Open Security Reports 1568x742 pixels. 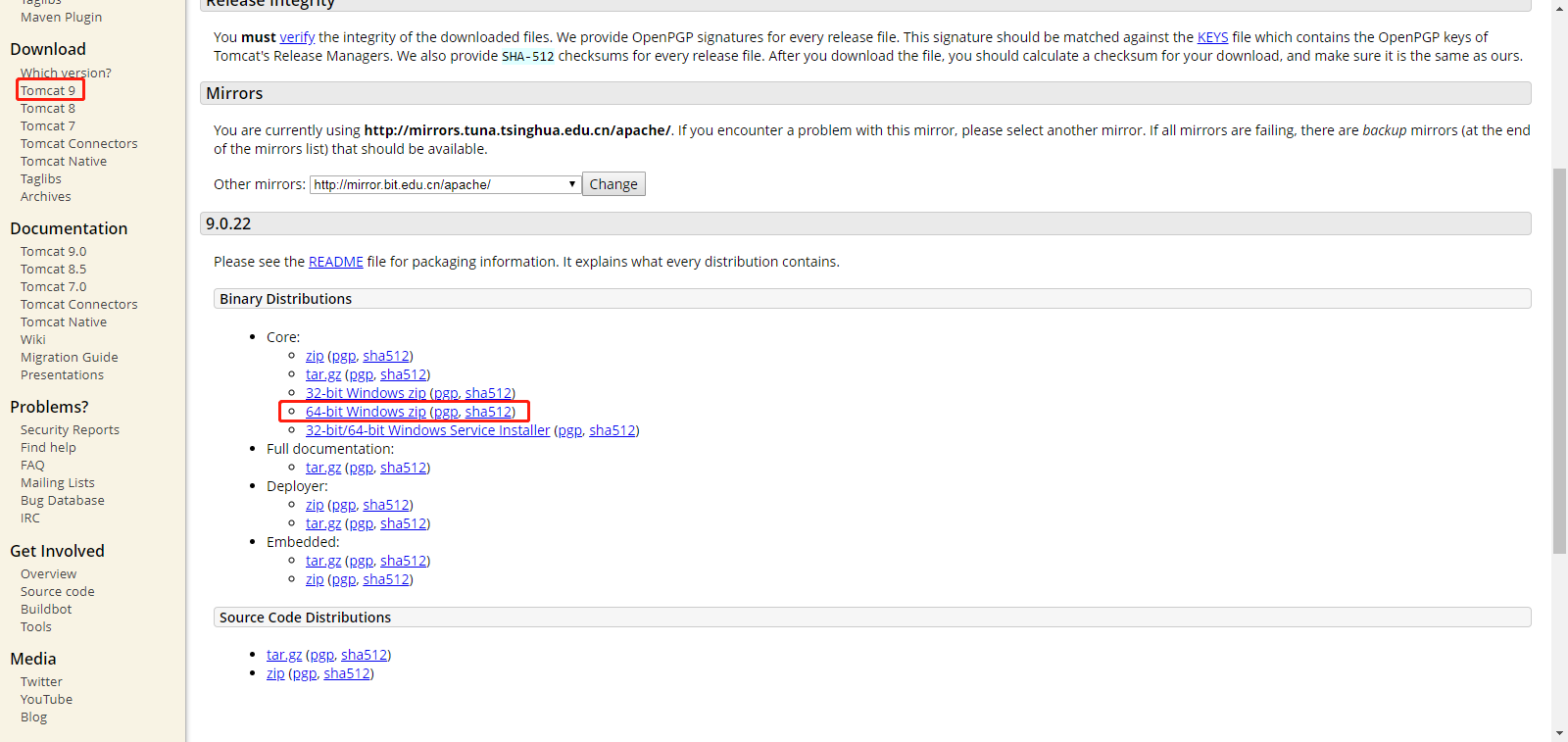coord(70,429)
